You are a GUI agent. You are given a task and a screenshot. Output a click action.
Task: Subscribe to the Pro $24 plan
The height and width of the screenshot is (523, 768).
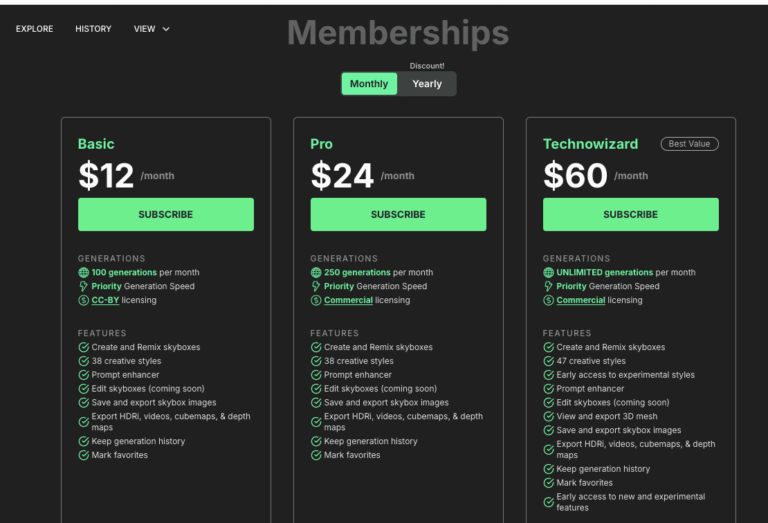tap(398, 214)
